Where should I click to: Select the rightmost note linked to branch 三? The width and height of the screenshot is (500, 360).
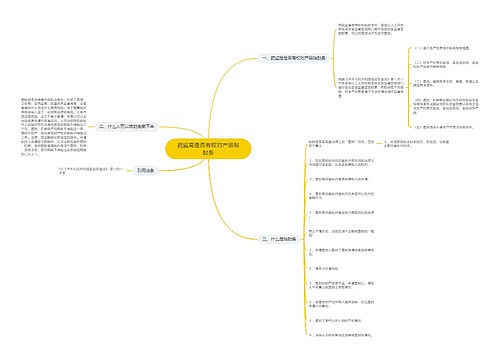pos(417,144)
